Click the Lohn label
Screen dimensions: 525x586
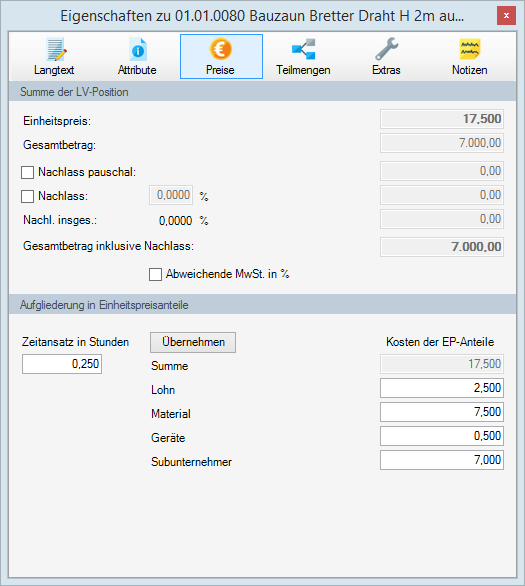point(163,390)
